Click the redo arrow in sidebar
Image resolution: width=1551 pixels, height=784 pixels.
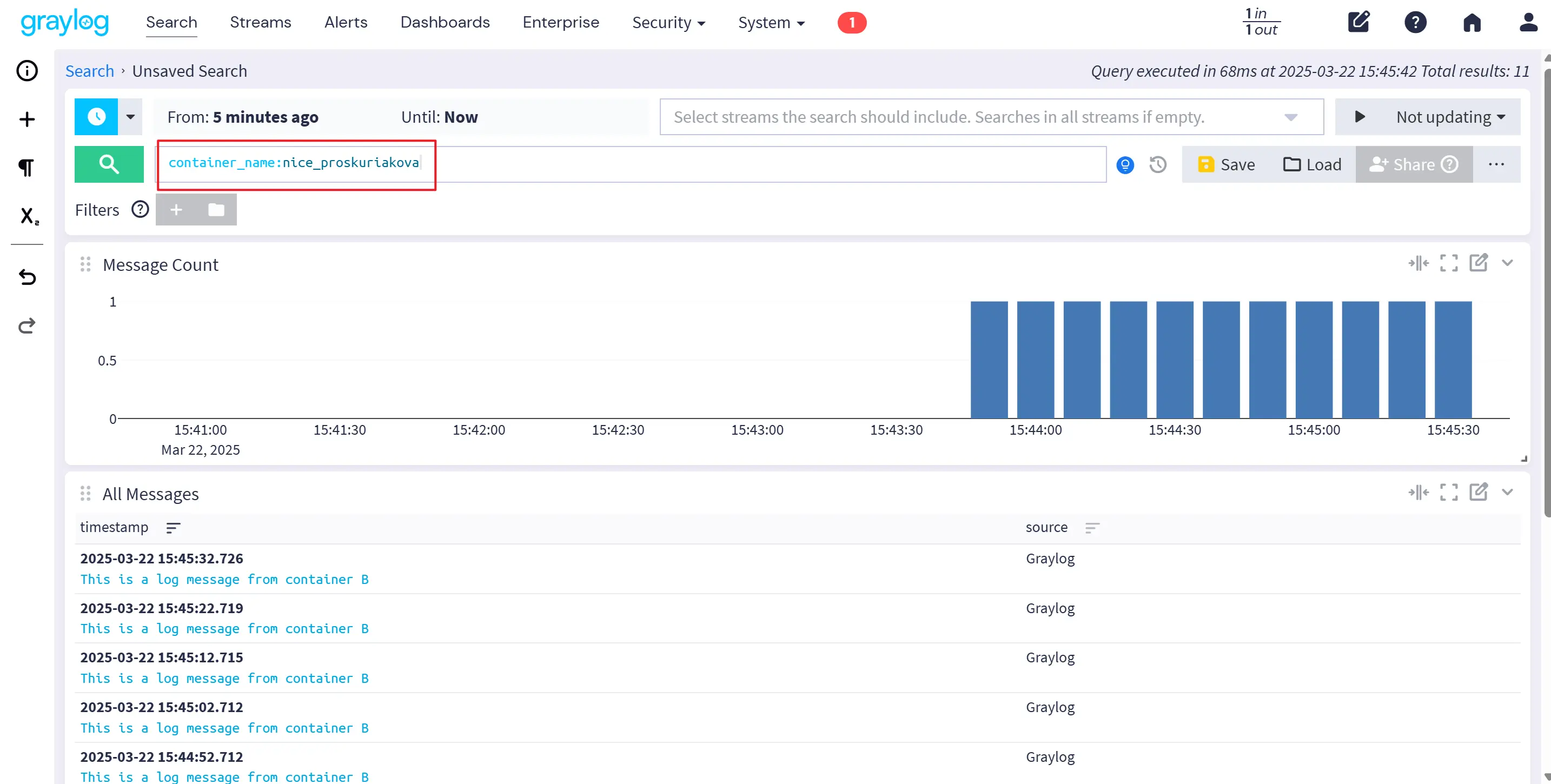click(26, 325)
